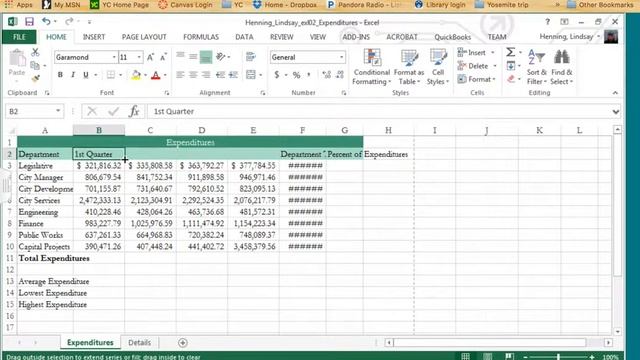Collapse the ribbon with the arrow

[615, 93]
